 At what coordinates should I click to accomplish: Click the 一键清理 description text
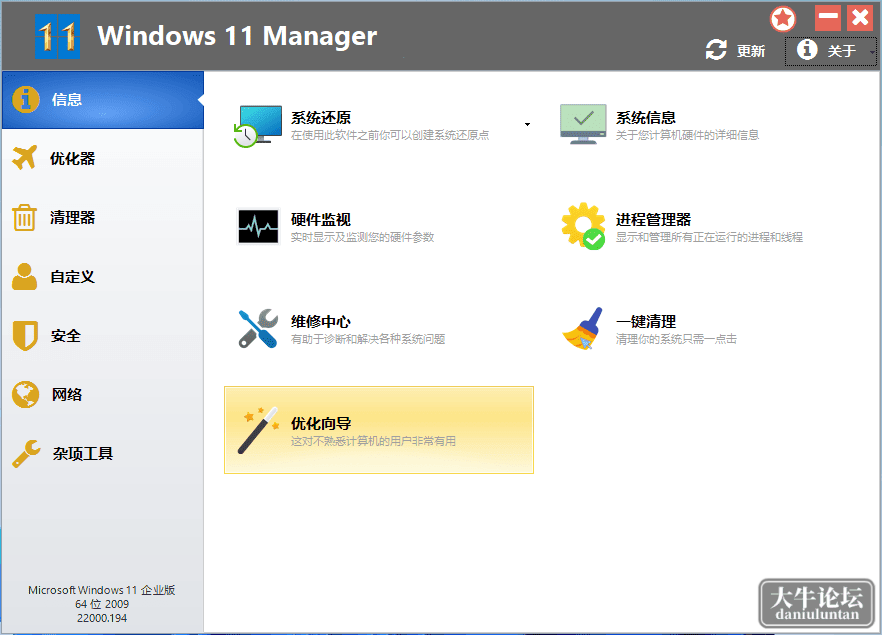676,339
